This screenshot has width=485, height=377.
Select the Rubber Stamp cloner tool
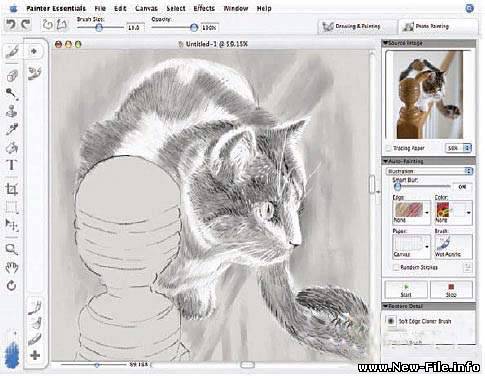(x=12, y=111)
